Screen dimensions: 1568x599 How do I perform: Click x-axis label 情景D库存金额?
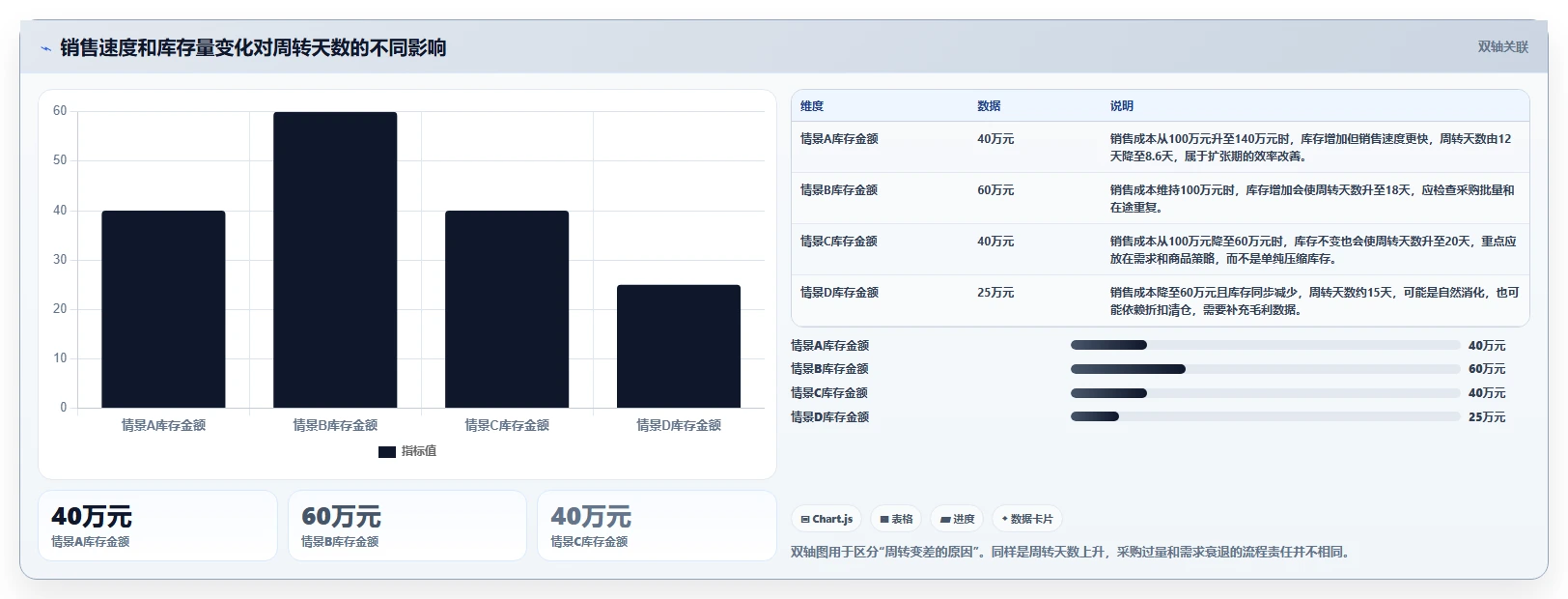tap(679, 425)
